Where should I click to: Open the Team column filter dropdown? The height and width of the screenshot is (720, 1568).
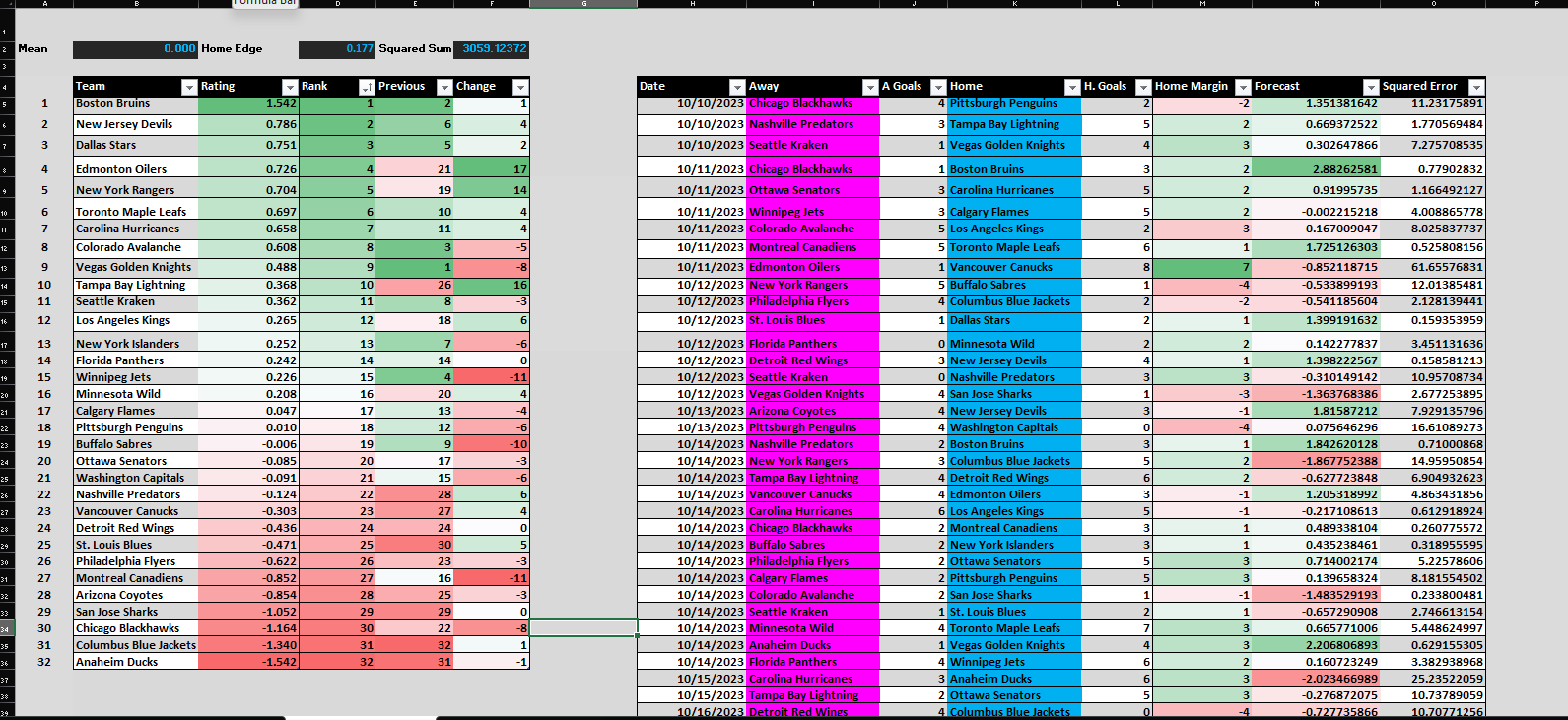tap(189, 87)
